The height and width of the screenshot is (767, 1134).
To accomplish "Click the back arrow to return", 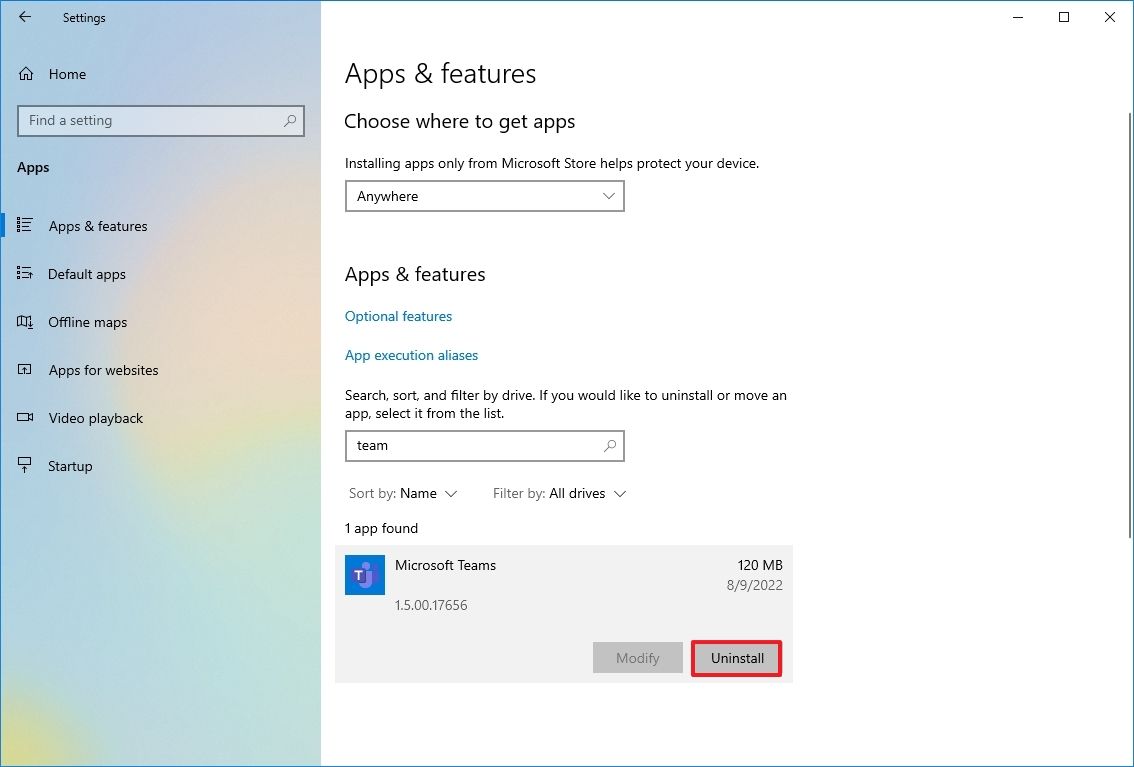I will click(24, 17).
